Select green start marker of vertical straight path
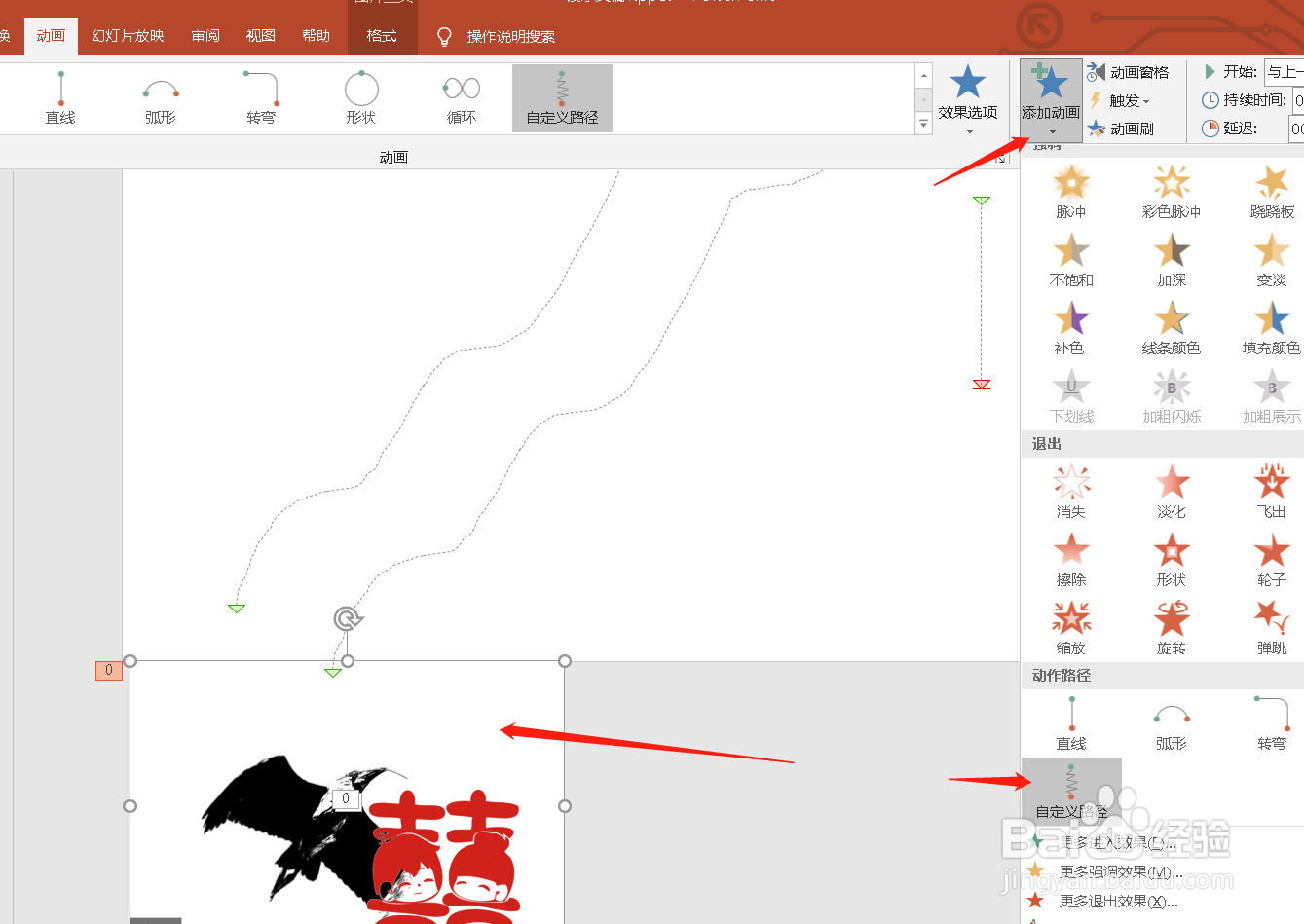This screenshot has height=924, width=1304. (982, 201)
